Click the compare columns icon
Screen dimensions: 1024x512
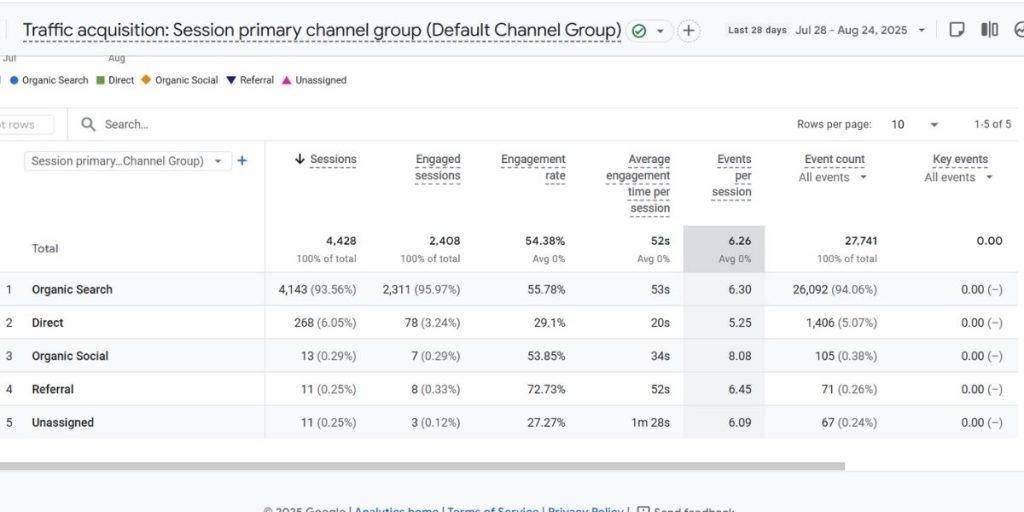(989, 30)
